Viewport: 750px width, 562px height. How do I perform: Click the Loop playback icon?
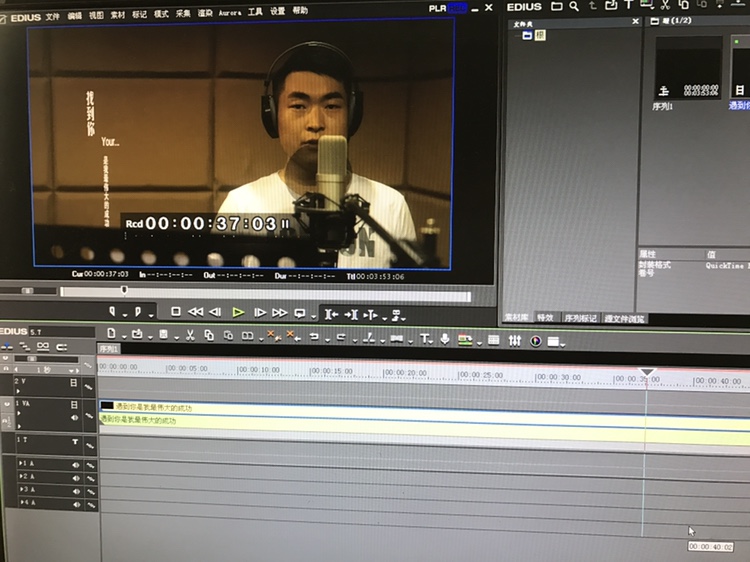(300, 314)
